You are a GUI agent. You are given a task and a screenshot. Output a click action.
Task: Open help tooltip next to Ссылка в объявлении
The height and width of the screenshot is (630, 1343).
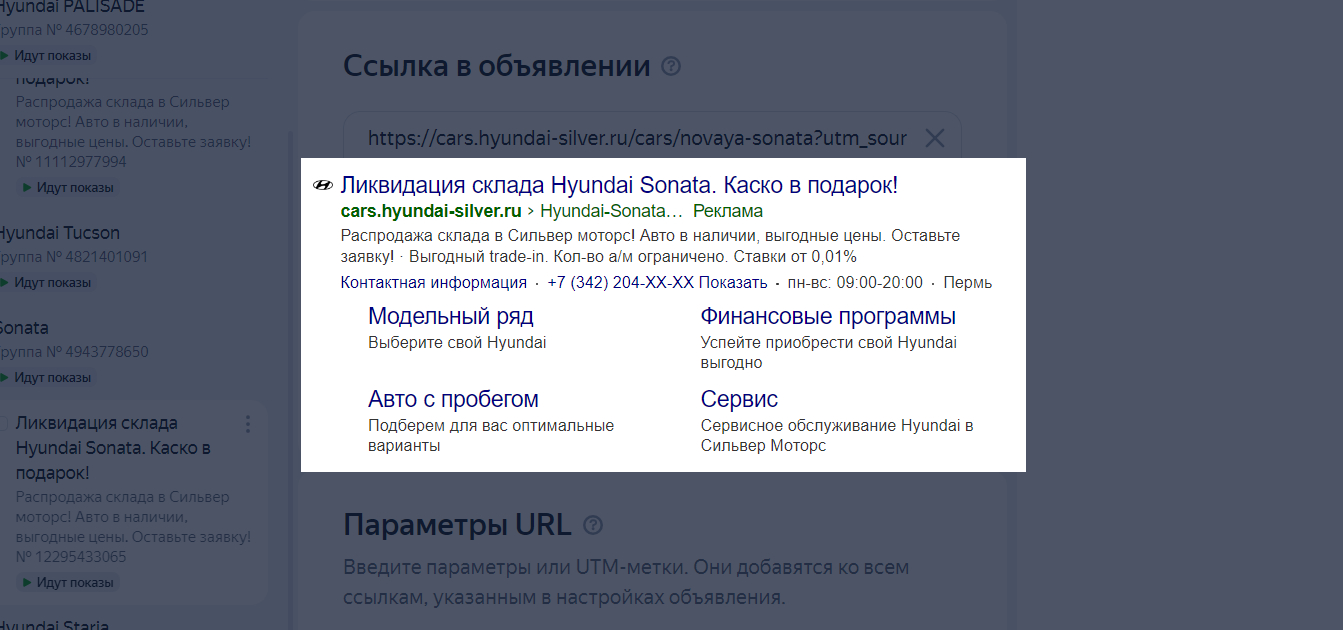671,67
